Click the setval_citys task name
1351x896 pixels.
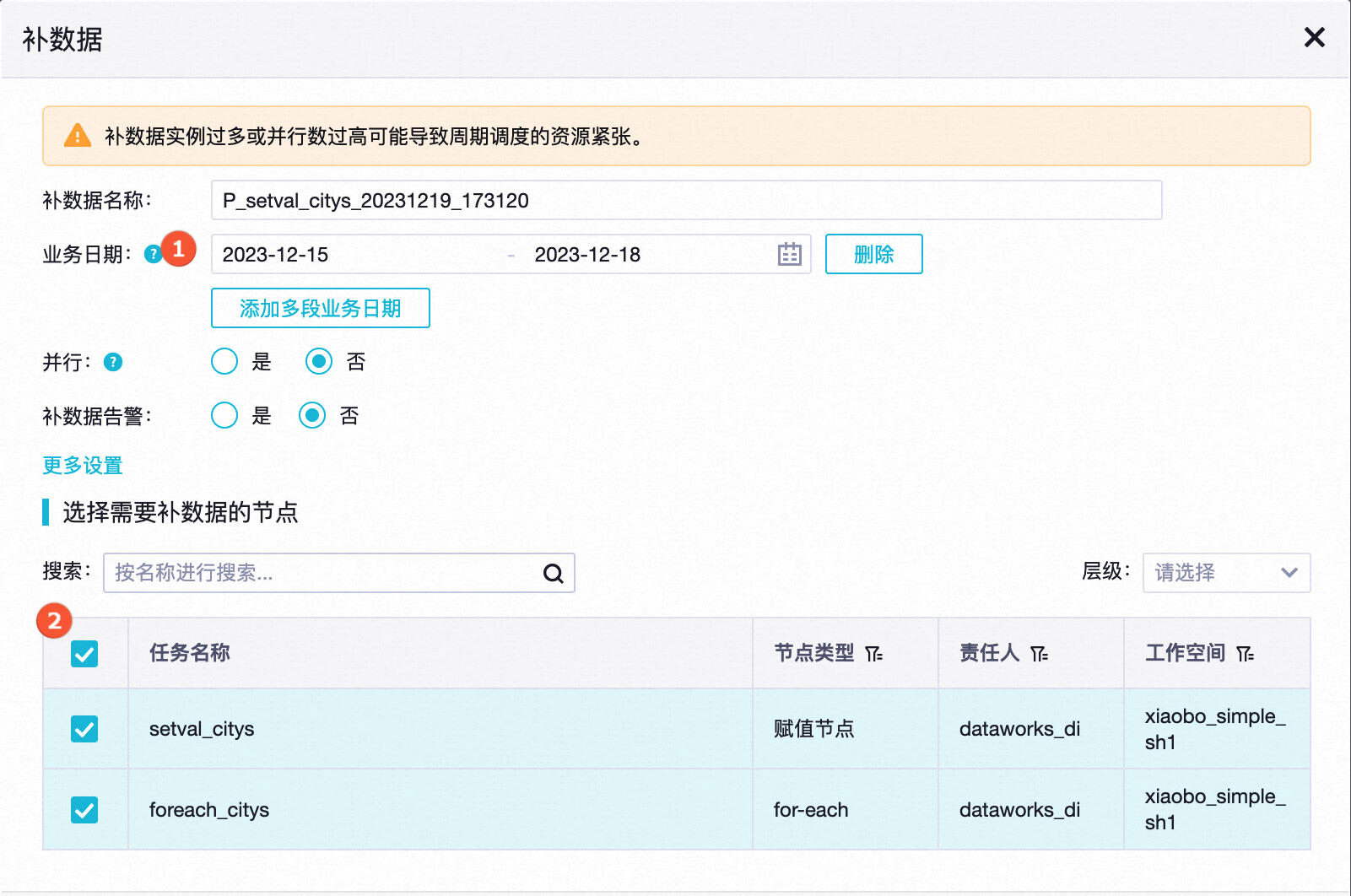[x=202, y=729]
